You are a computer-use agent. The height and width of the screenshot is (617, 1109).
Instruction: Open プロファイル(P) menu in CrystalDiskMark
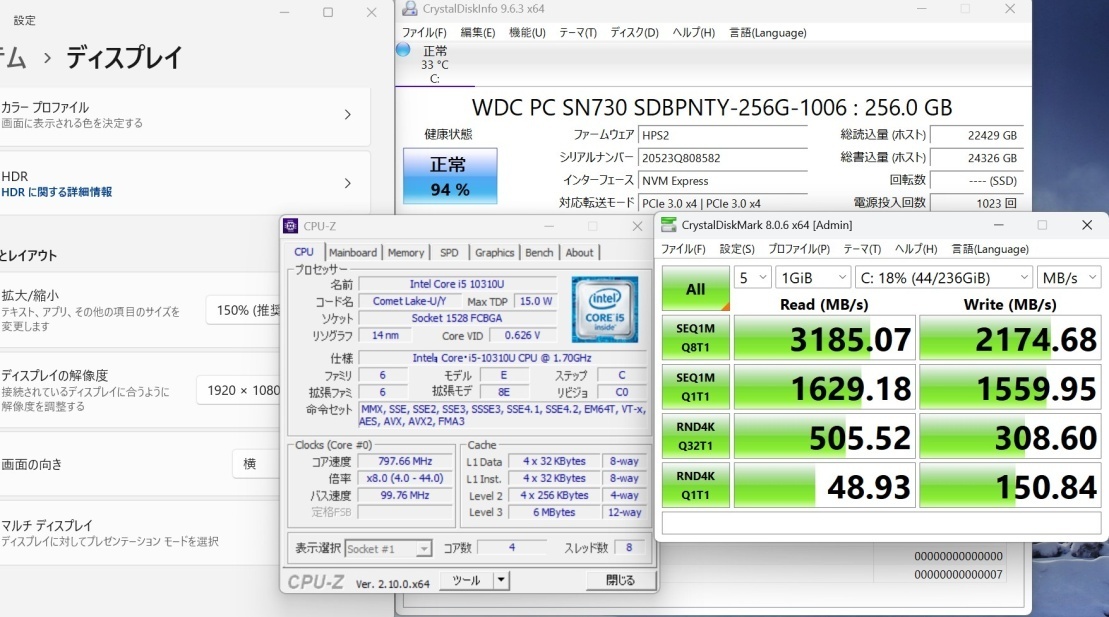tap(799, 249)
